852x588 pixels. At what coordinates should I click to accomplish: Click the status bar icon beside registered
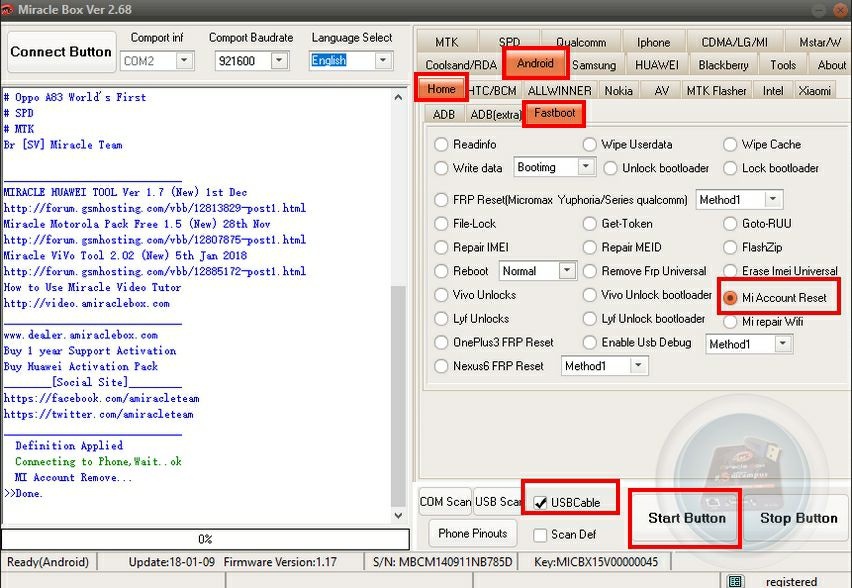(735, 581)
